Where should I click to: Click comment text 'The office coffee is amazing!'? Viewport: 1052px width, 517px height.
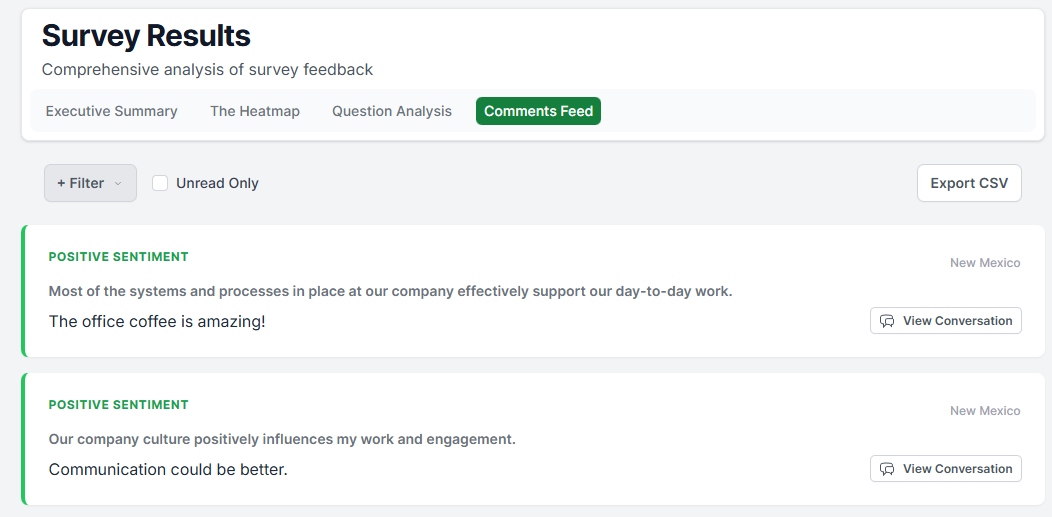(x=157, y=321)
